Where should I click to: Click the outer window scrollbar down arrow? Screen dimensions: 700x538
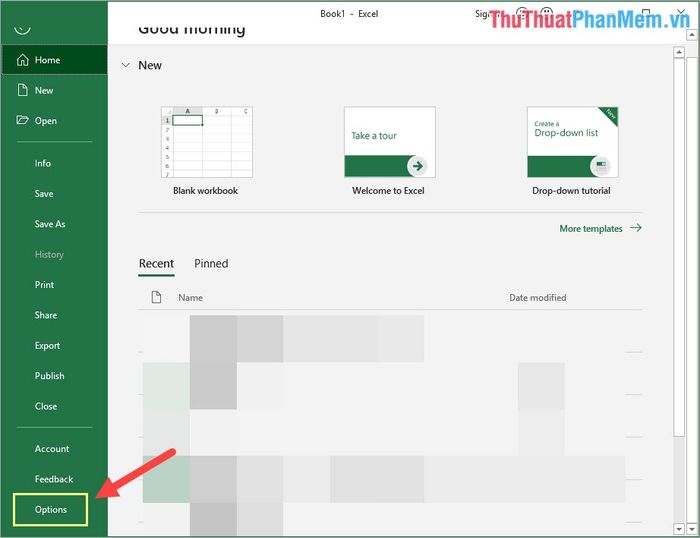click(692, 529)
